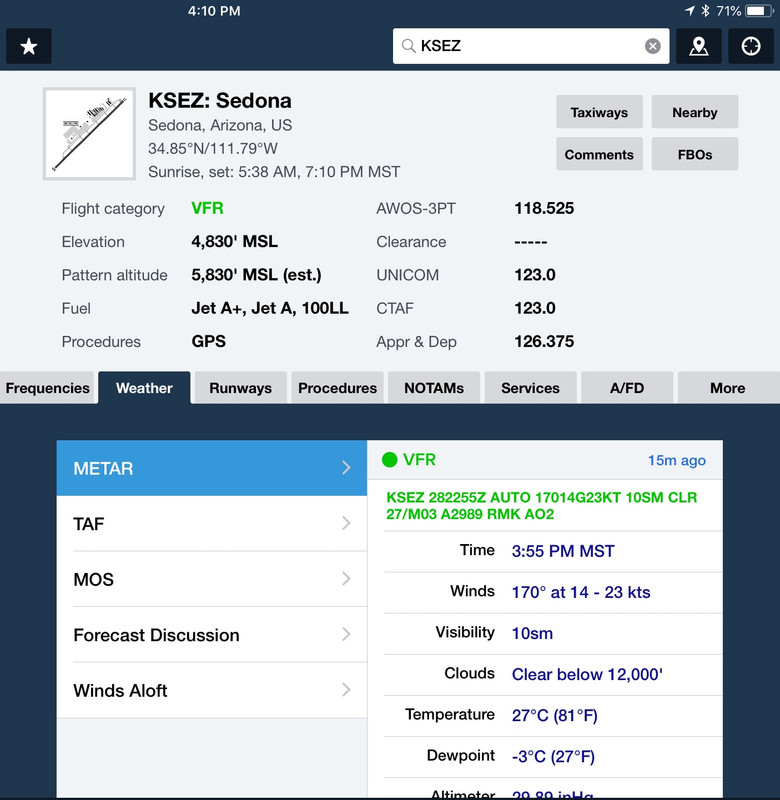The width and height of the screenshot is (780, 800).
Task: Tap the KSEZ: Sedona title
Action: [220, 101]
